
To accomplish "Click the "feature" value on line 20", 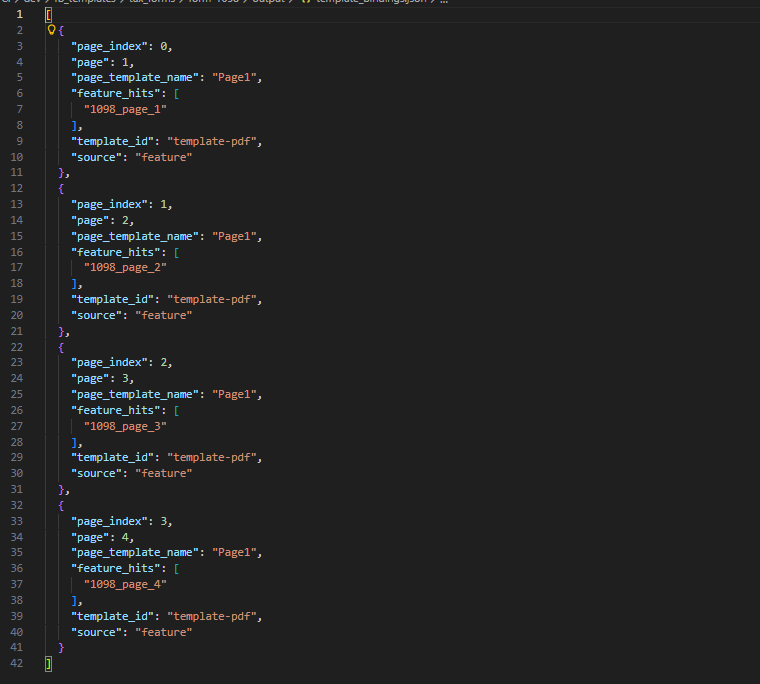I will point(164,316).
